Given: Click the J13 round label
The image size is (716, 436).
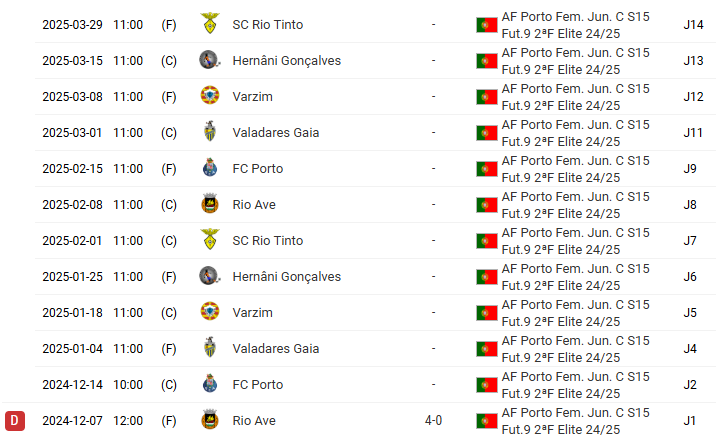Looking at the screenshot, I should [693, 60].
